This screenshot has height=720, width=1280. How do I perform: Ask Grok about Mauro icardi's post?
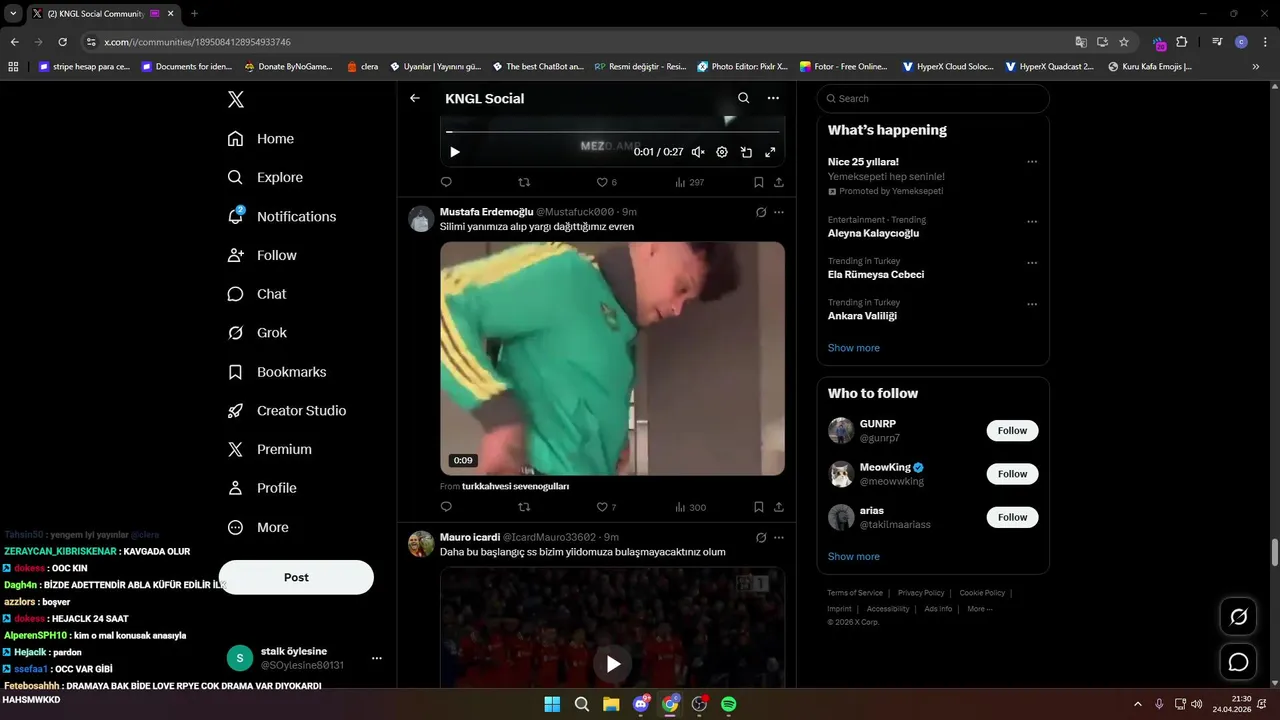click(761, 537)
